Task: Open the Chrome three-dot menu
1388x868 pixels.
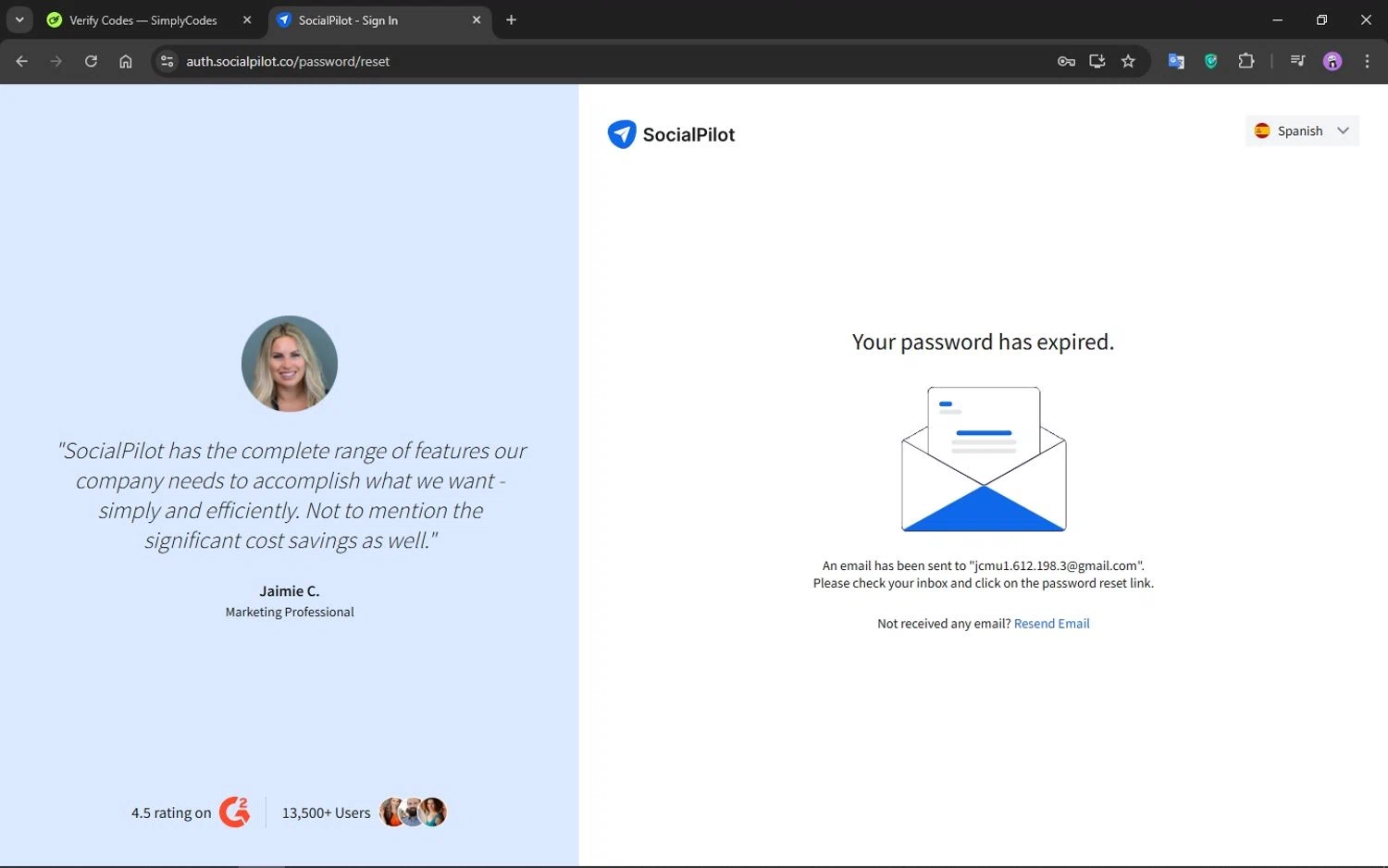Action: click(1367, 61)
